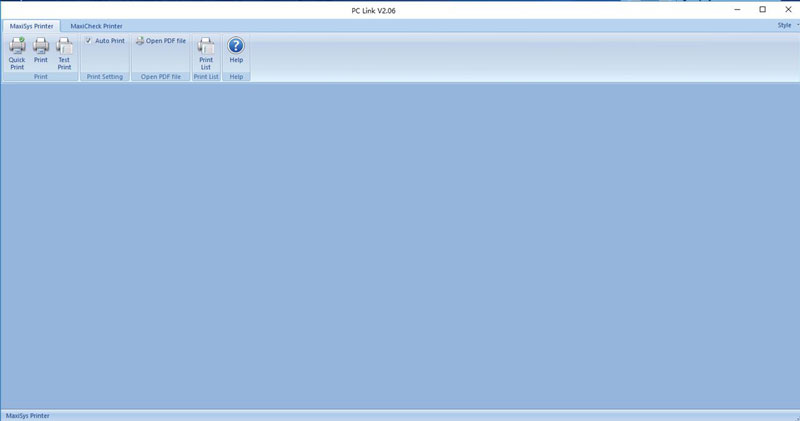Expand the Style dropdown menu

pos(787,25)
